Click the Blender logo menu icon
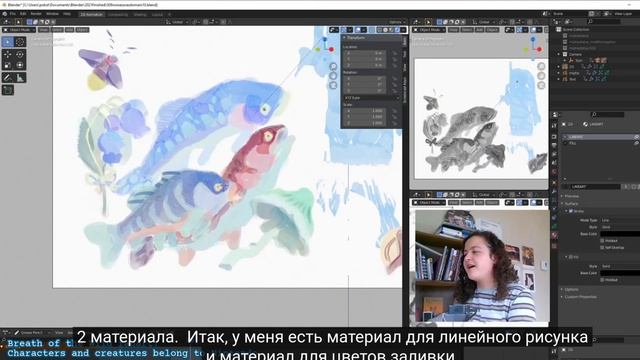640x360 pixels. click(x=4, y=14)
